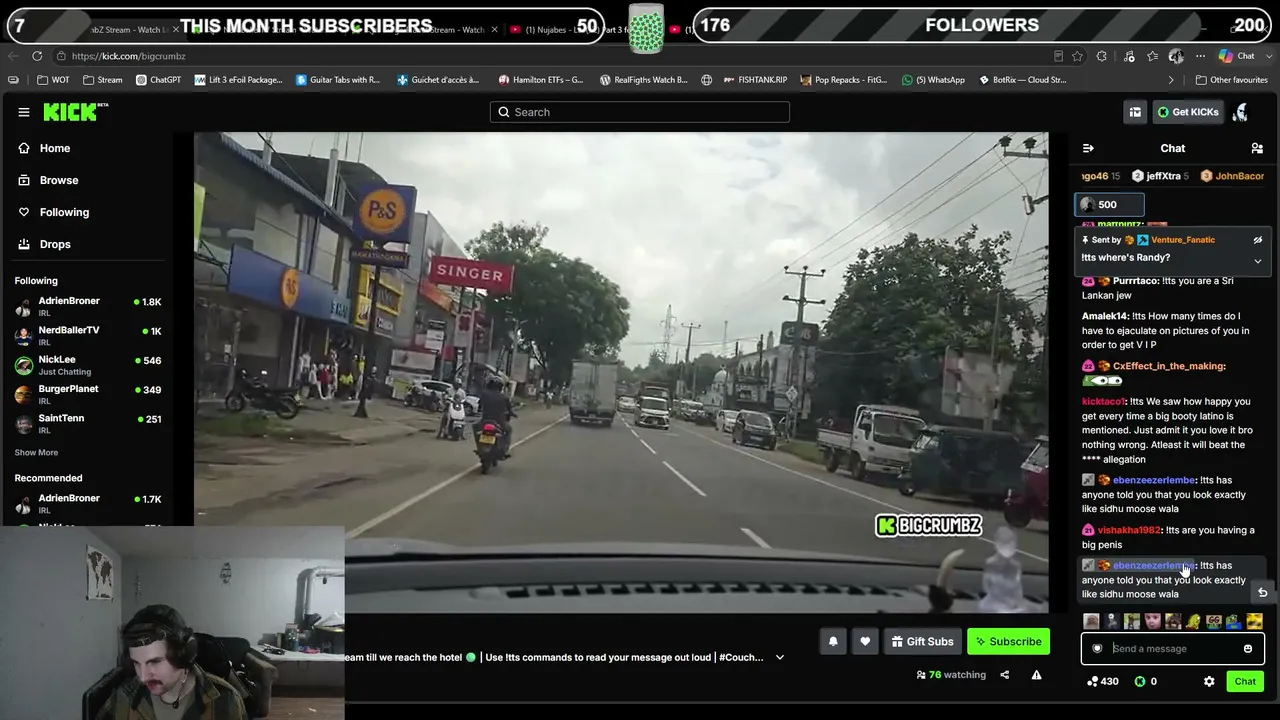Open the Hamilton ETFs bookmark
Image resolution: width=1280 pixels, height=720 pixels.
[x=540, y=80]
